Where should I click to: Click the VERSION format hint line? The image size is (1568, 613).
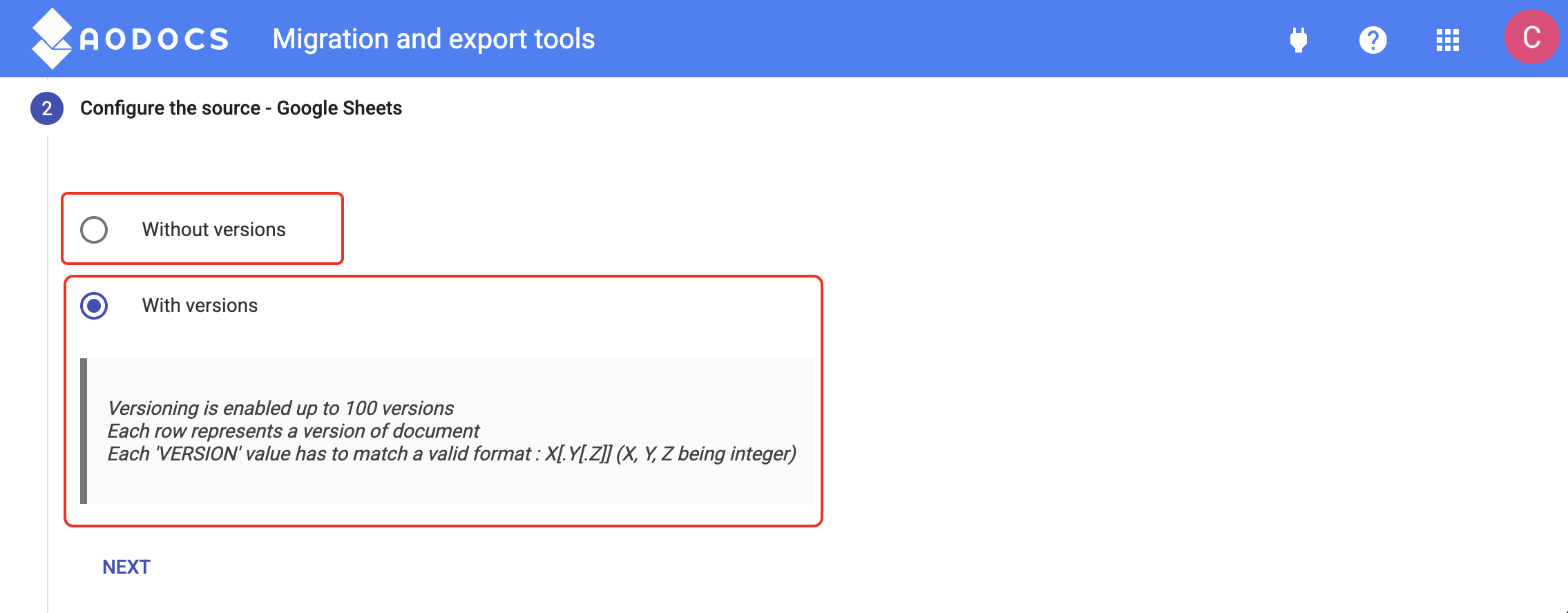(452, 454)
